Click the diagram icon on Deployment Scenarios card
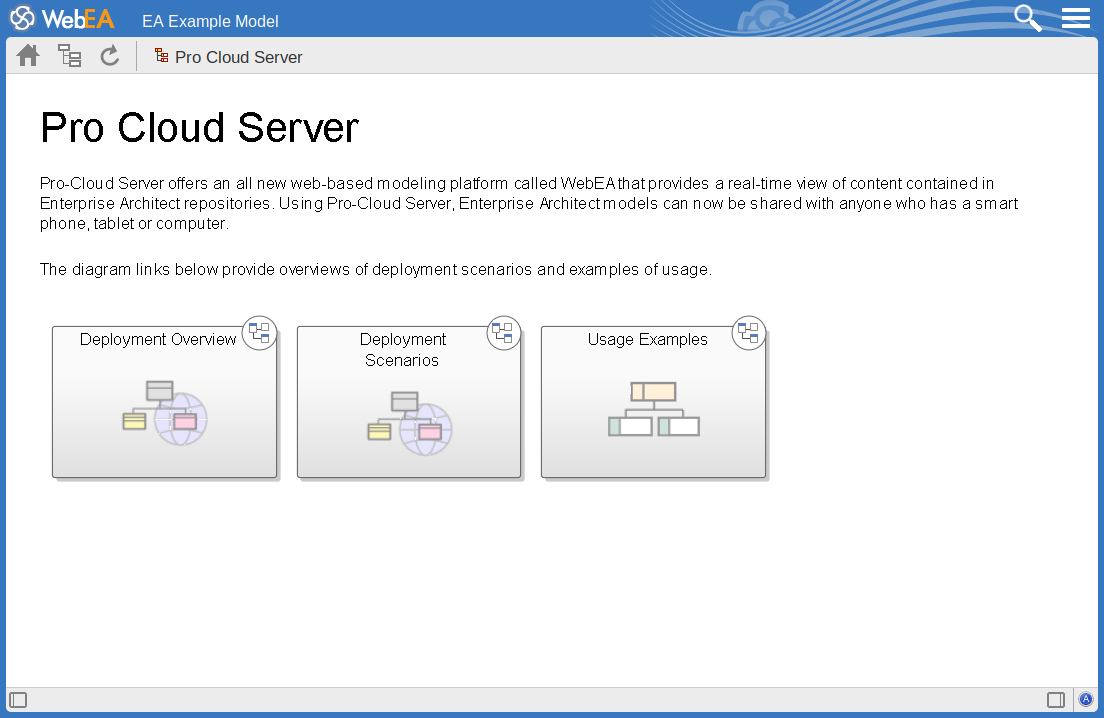 pos(503,333)
